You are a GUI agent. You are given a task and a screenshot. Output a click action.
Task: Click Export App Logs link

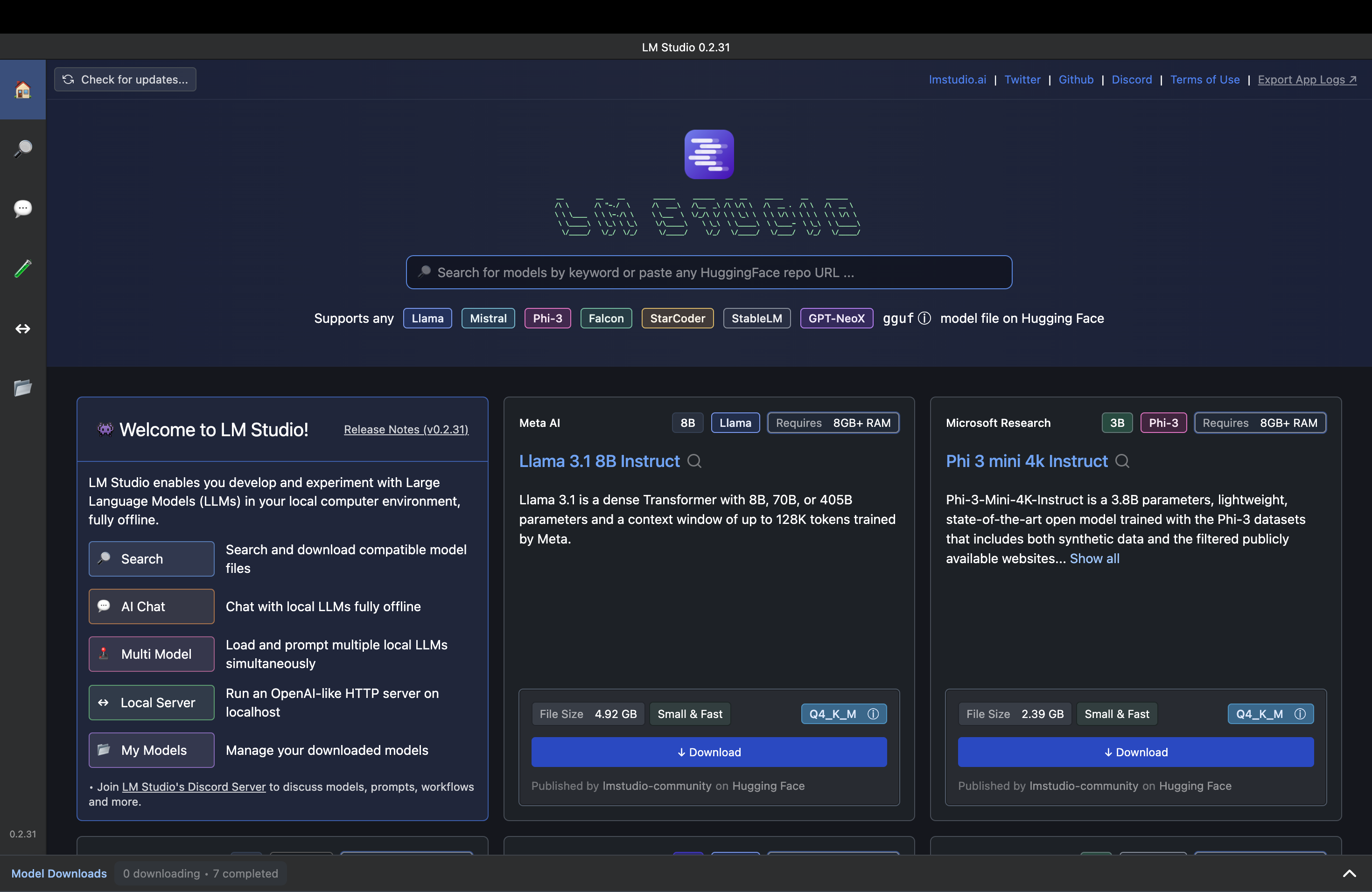click(x=1307, y=79)
